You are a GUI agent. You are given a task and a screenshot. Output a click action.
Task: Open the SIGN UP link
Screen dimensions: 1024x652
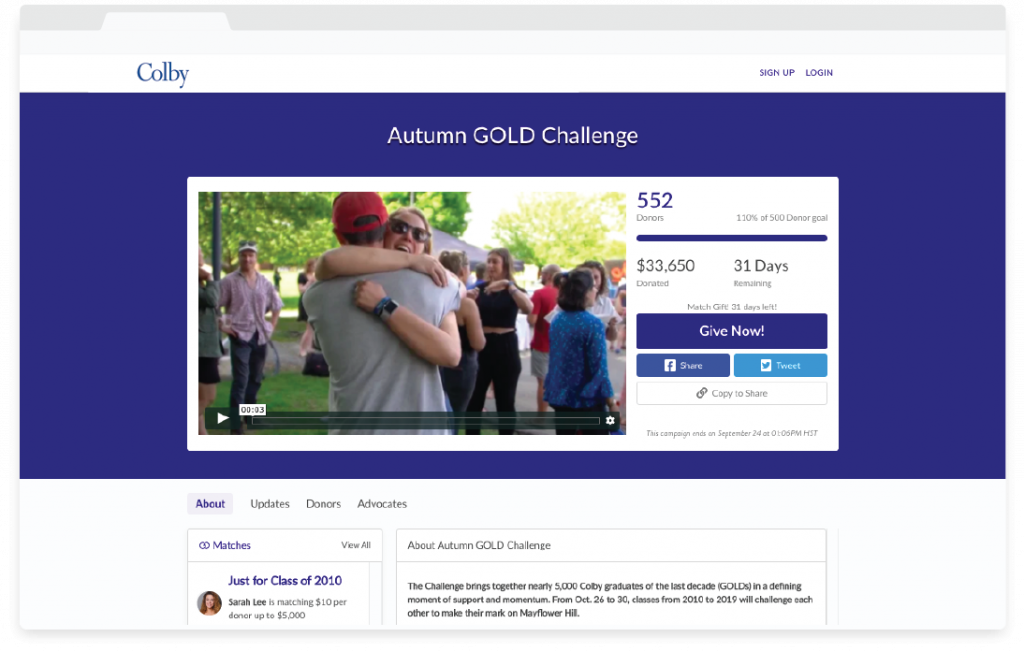point(776,73)
